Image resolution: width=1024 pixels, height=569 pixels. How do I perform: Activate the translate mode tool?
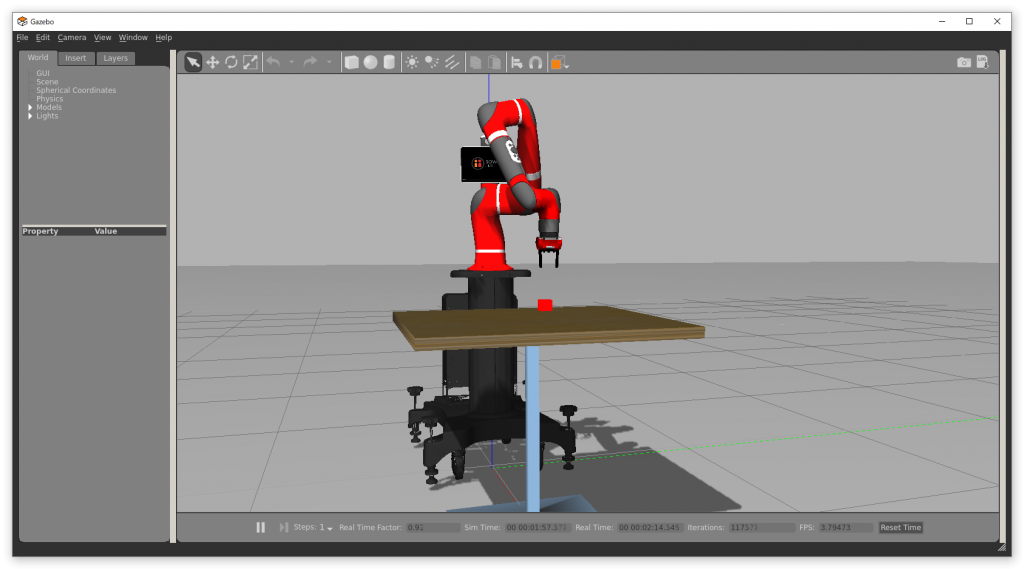[x=212, y=62]
